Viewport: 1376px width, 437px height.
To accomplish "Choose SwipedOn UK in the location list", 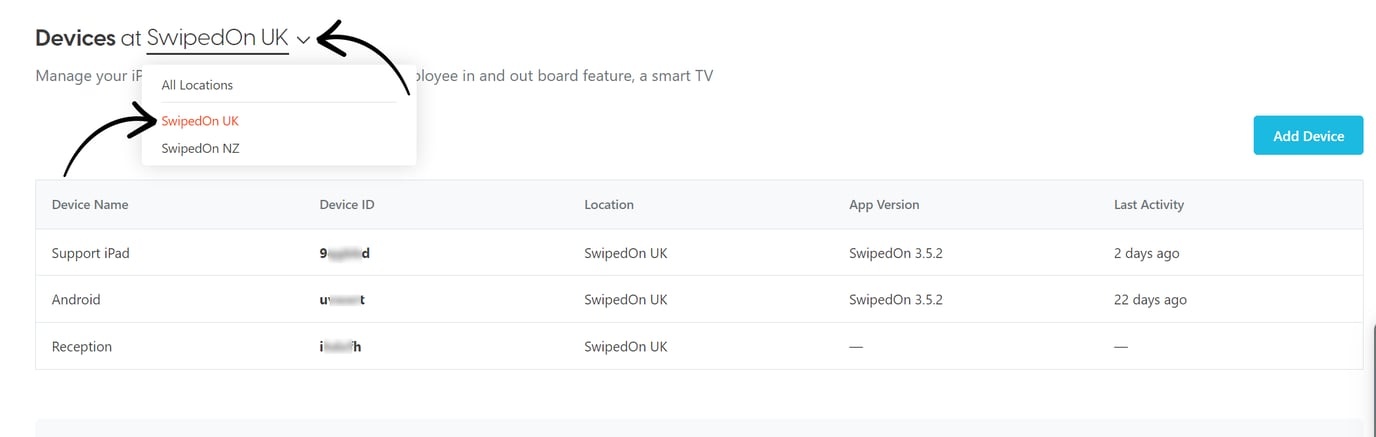I will pos(200,121).
